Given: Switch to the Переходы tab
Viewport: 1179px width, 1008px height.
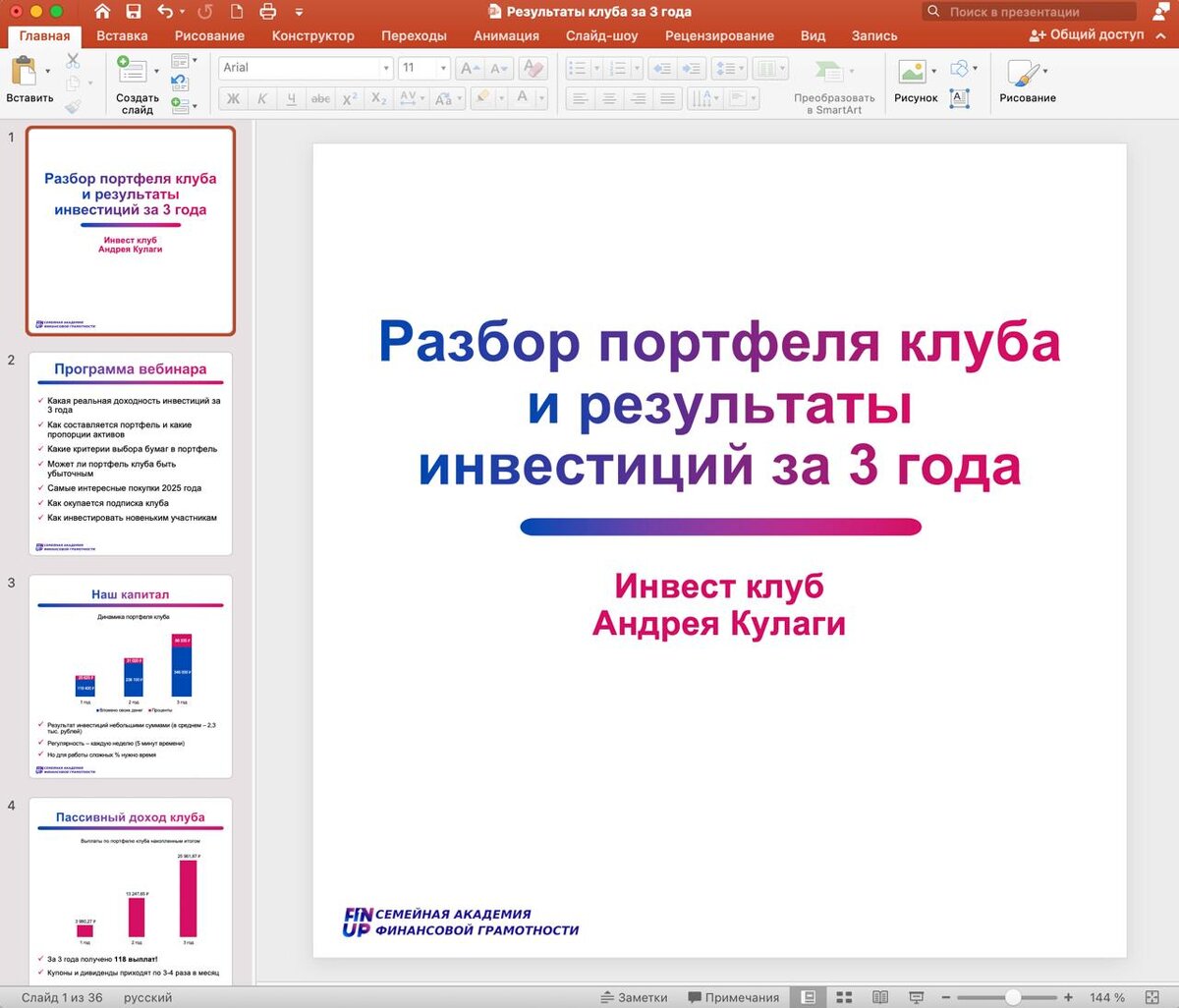Looking at the screenshot, I should [x=414, y=35].
